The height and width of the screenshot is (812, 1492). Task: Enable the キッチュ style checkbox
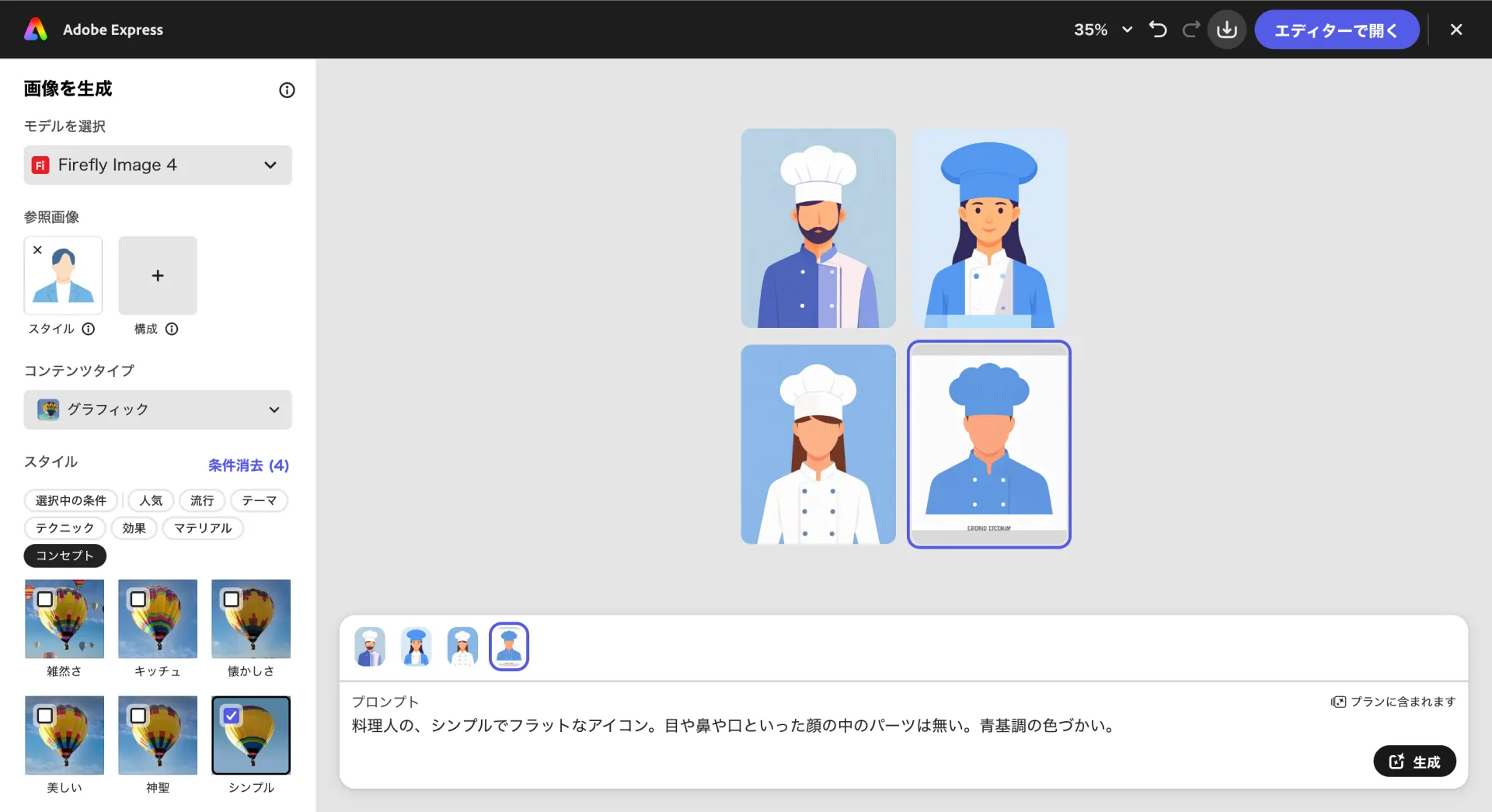(x=138, y=599)
